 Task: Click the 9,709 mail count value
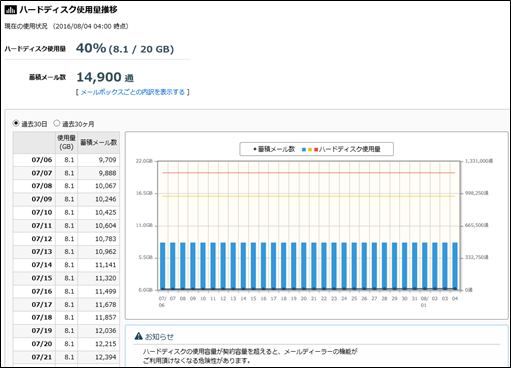tap(107, 160)
